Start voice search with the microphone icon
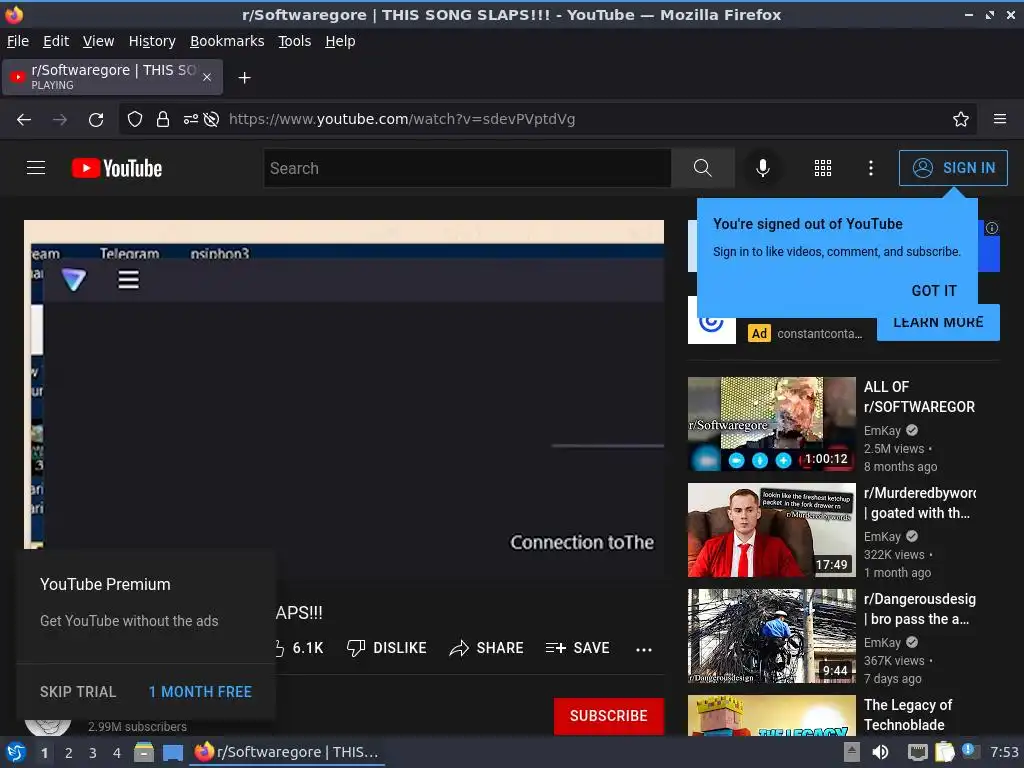Image resolution: width=1024 pixels, height=768 pixels. pos(762,168)
